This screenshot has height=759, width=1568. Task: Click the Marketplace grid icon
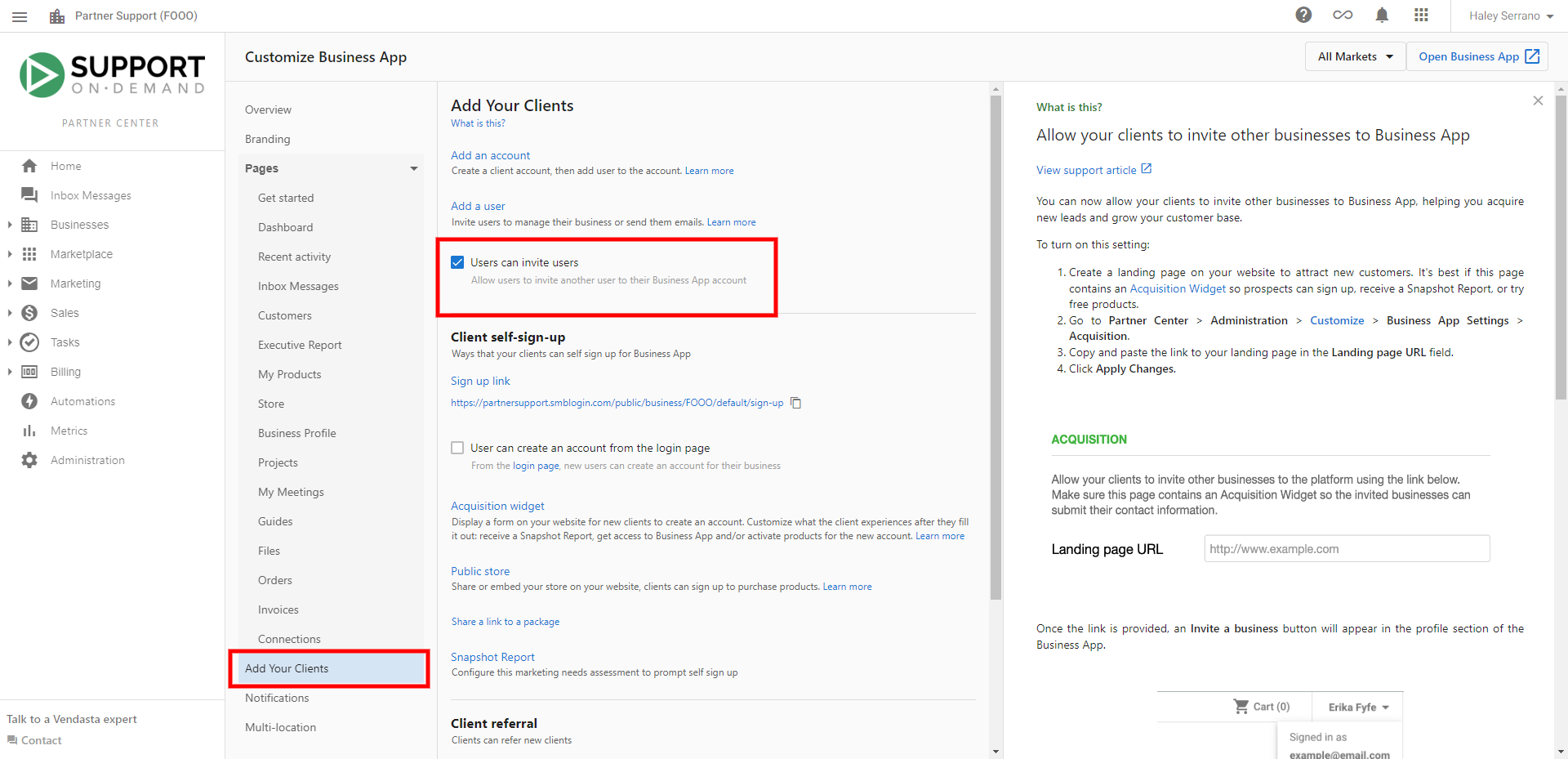click(x=29, y=254)
